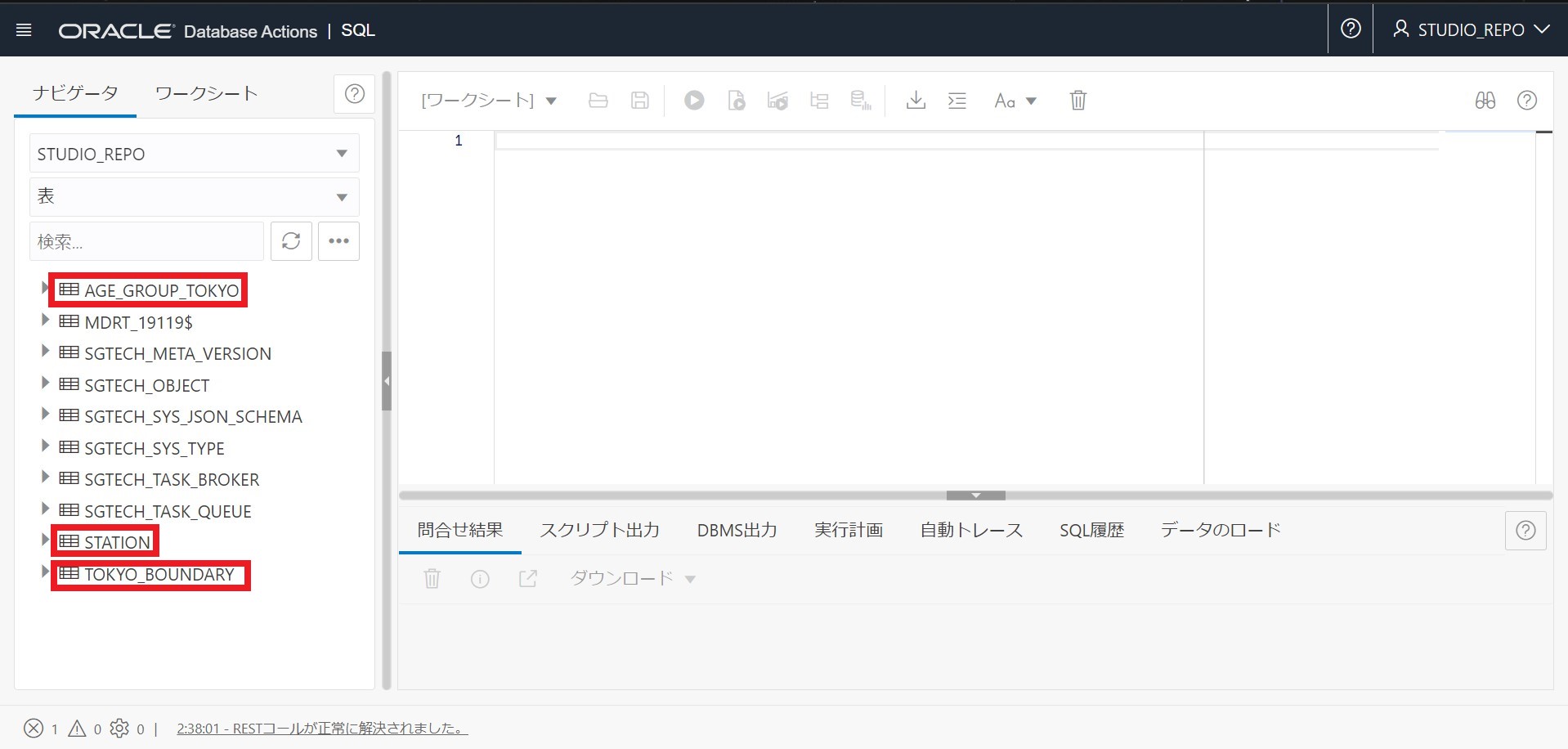
Task: Show Explain Plan via the toolbar icon
Action: [x=778, y=100]
